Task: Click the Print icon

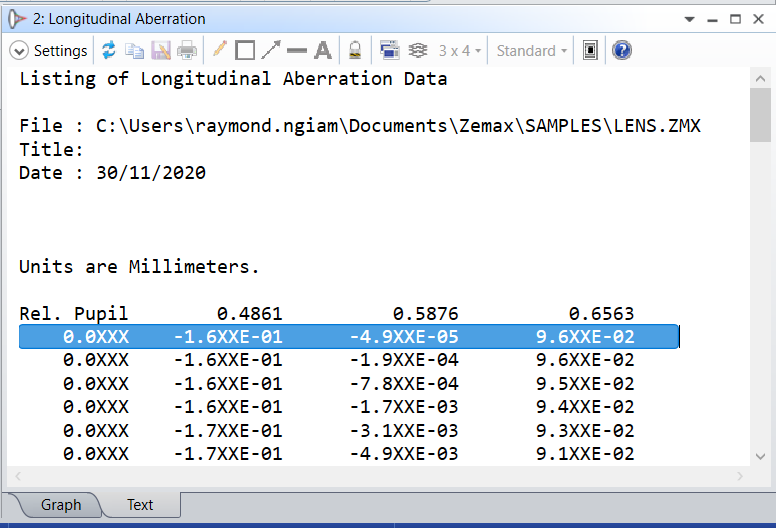Action: [187, 50]
